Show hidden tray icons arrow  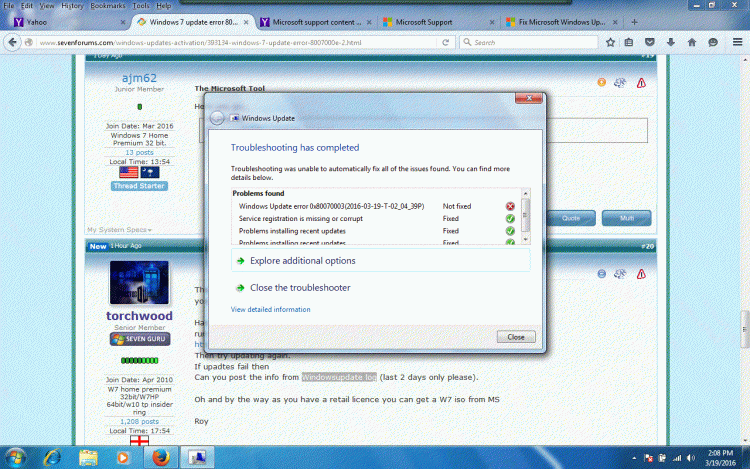[634, 458]
